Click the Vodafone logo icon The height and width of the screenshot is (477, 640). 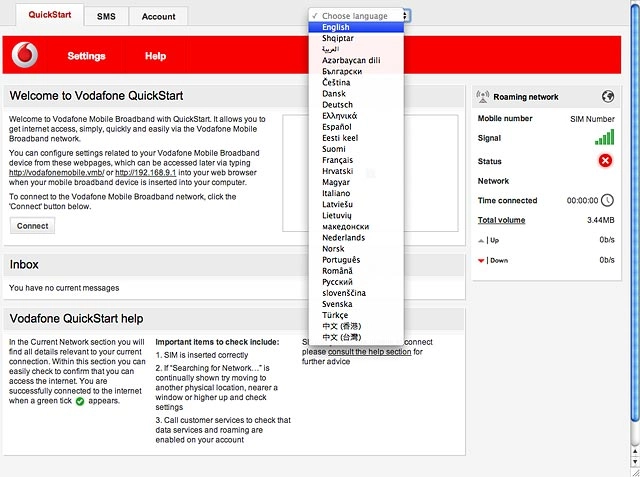point(25,55)
